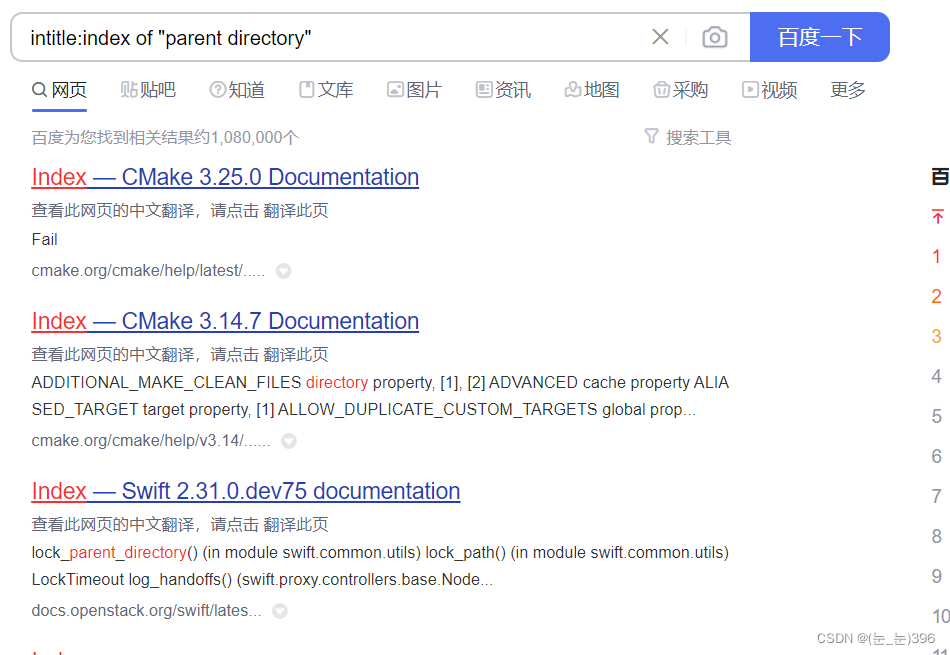Click 翻译此页 under the CMake 3.14.7 result
This screenshot has height=655, width=950.
[296, 354]
